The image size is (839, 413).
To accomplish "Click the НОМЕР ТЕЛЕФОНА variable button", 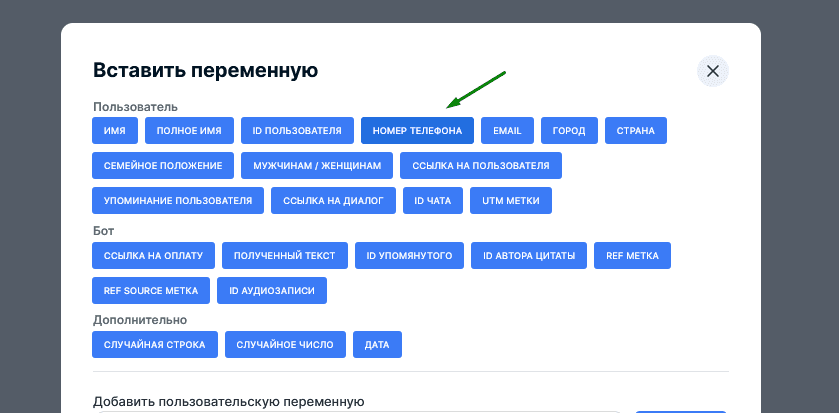I will 417,130.
